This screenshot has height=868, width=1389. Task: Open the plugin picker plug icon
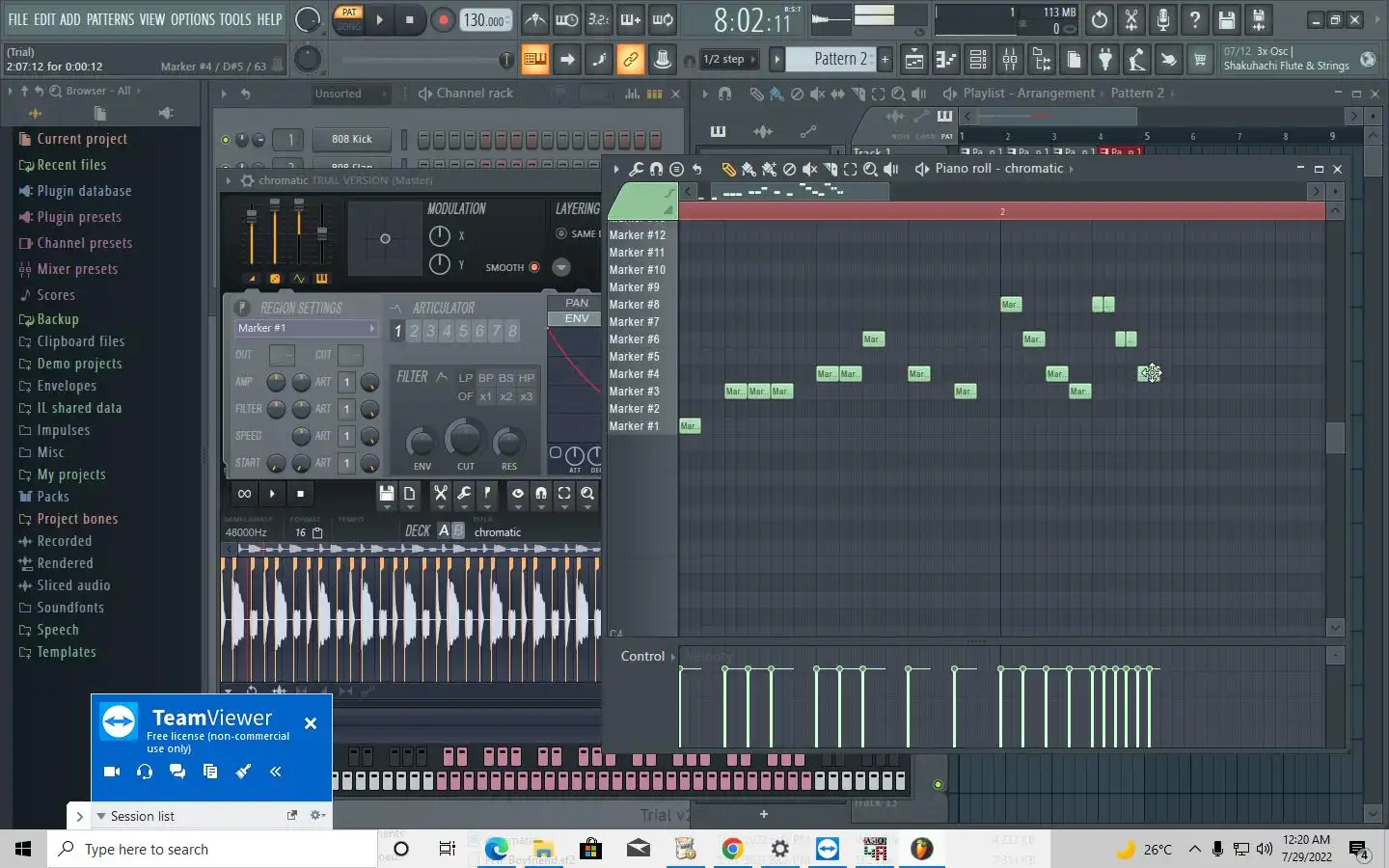(1105, 60)
